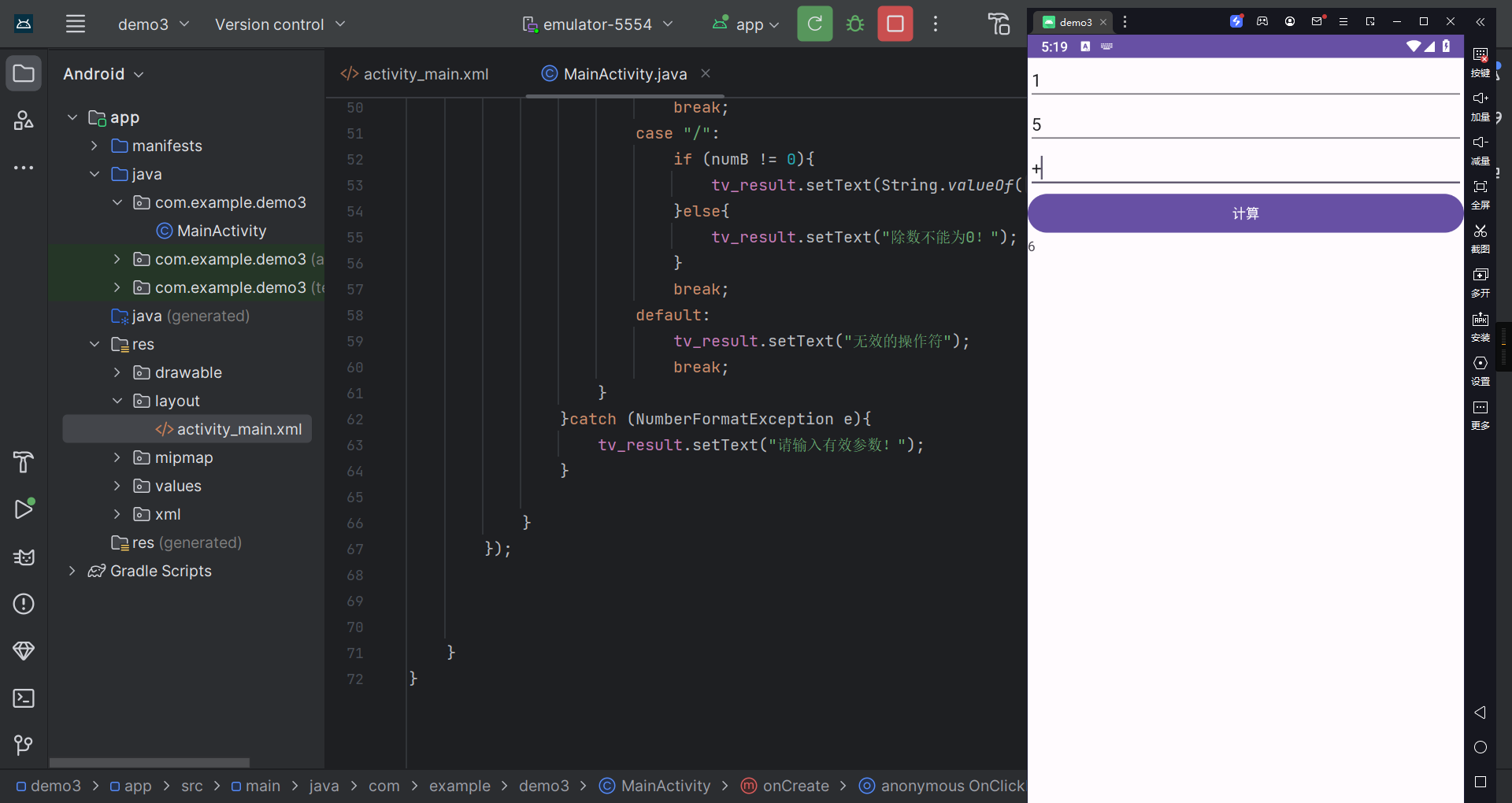Open the Build hammer tool window
This screenshot has width=1512, height=803.
[x=24, y=462]
